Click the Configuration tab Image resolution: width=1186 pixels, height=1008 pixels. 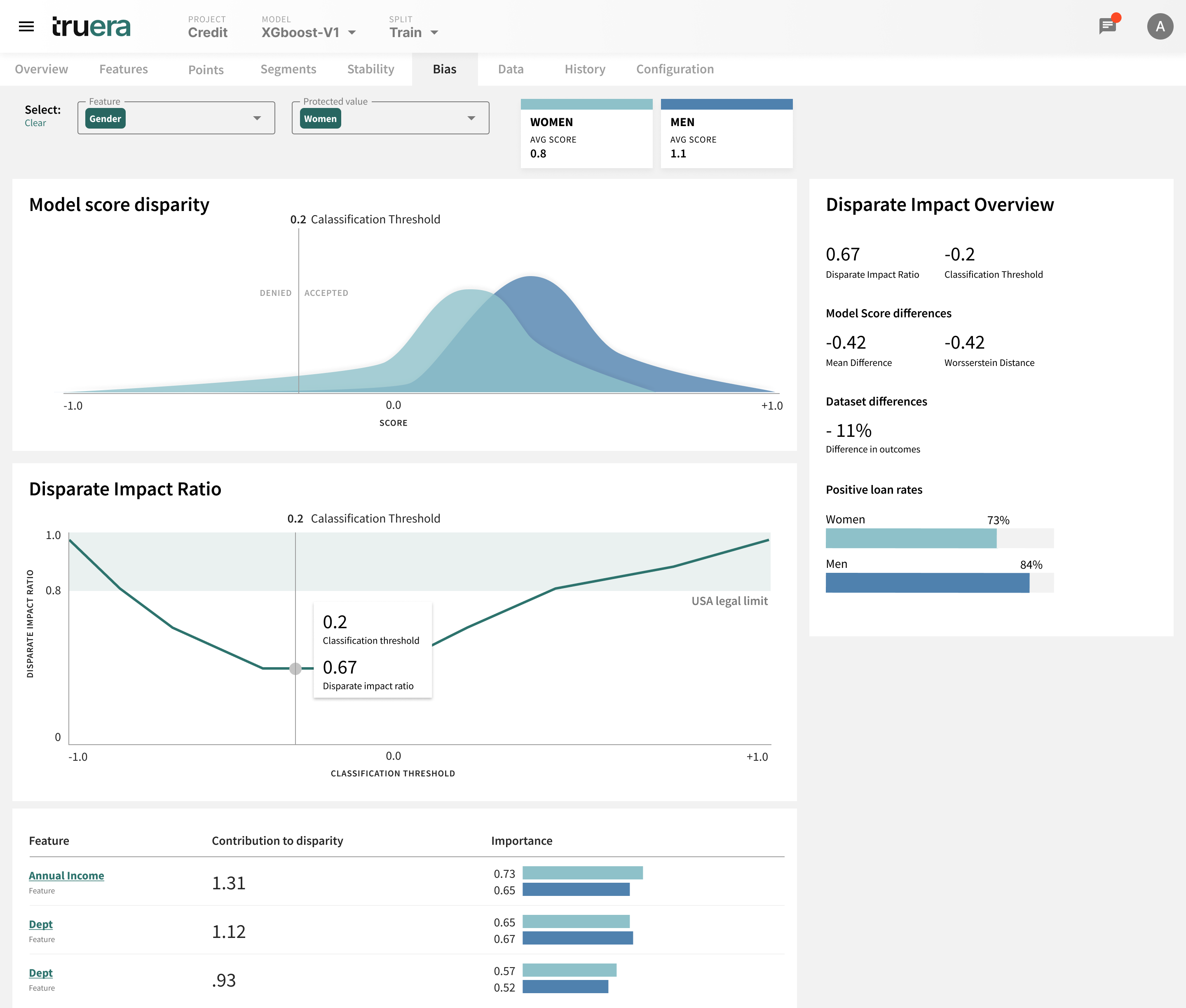(x=676, y=68)
